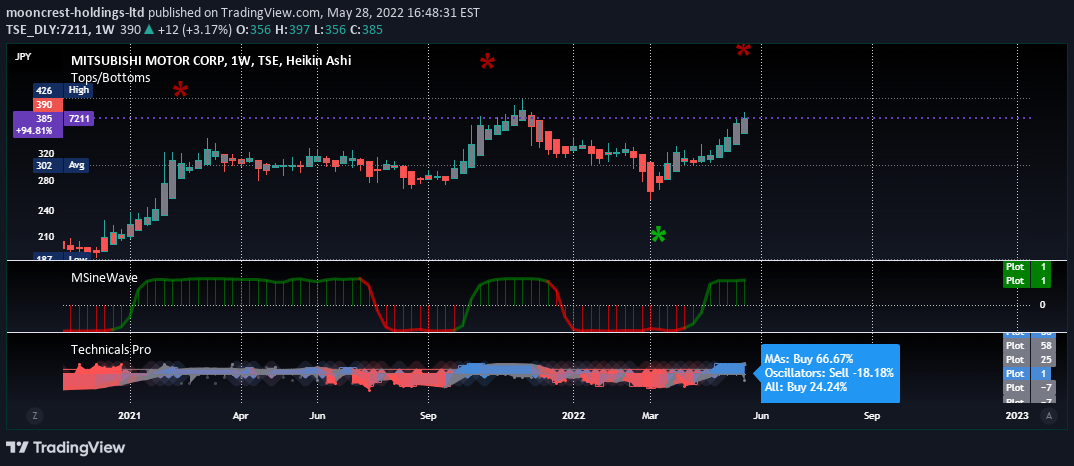1074x466 pixels.
Task: Click the latest green candle at the chart's end
Action: point(745,125)
